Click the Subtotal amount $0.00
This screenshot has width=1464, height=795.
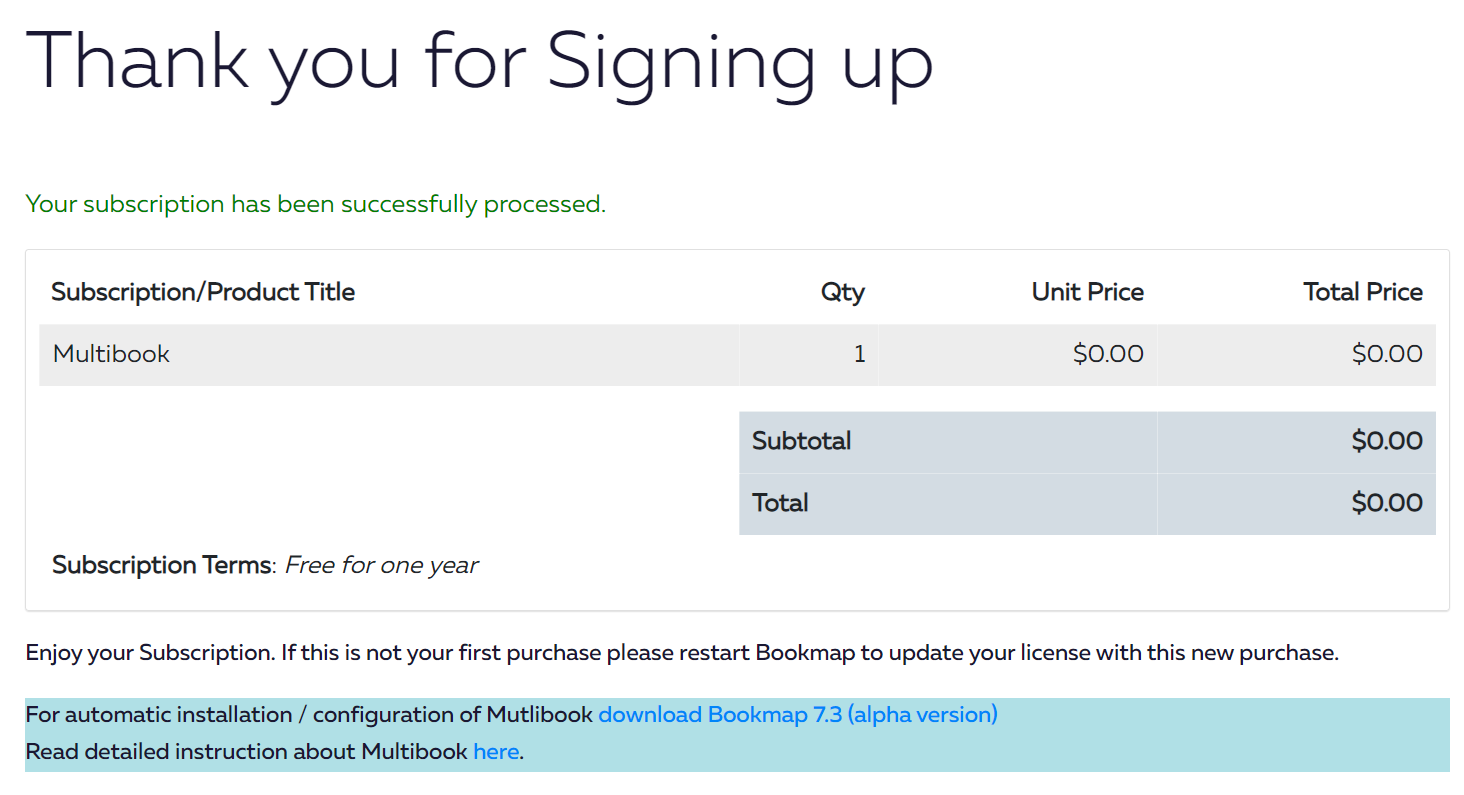1387,441
